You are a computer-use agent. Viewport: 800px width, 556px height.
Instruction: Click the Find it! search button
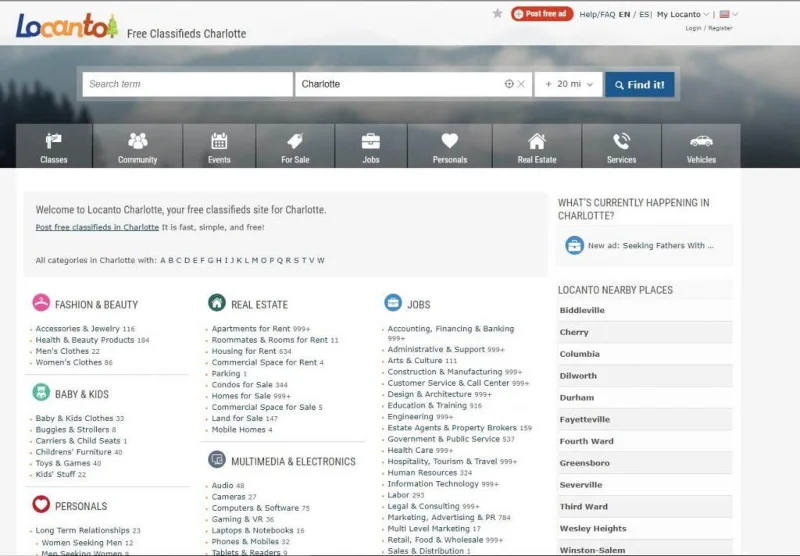[x=640, y=85]
